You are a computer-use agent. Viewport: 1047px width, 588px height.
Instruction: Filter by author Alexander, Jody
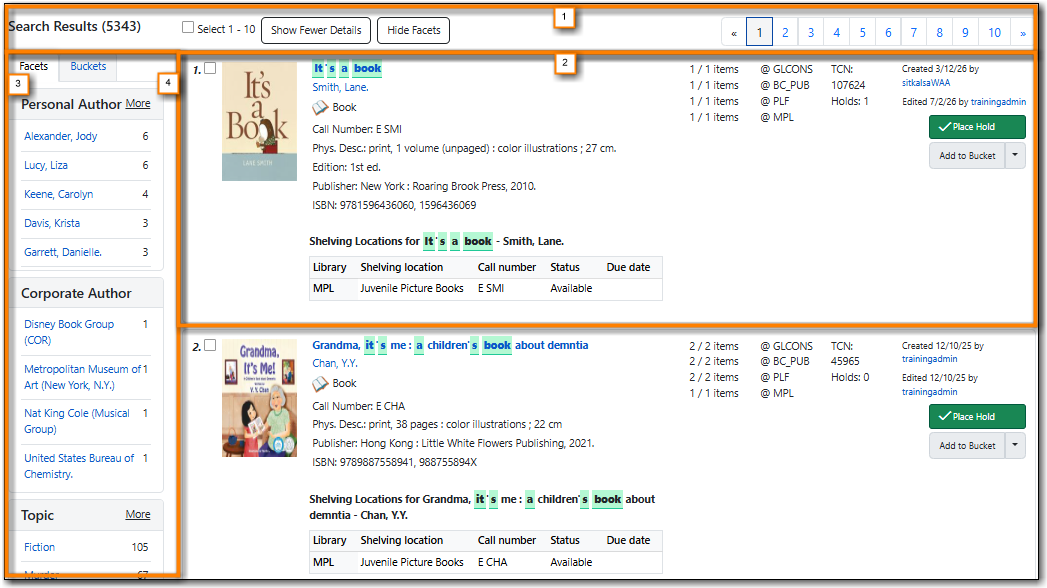tap(60, 136)
